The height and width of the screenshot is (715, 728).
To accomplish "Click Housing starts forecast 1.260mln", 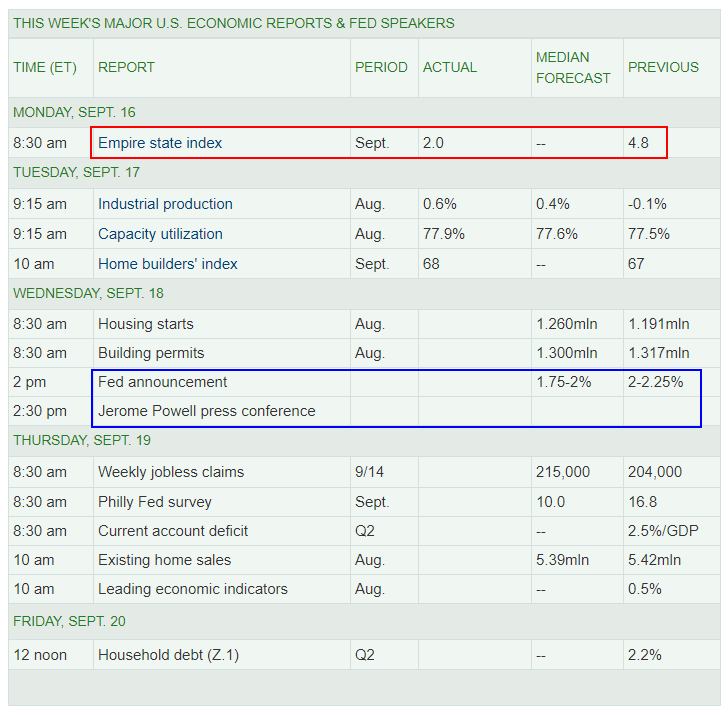I will (566, 324).
